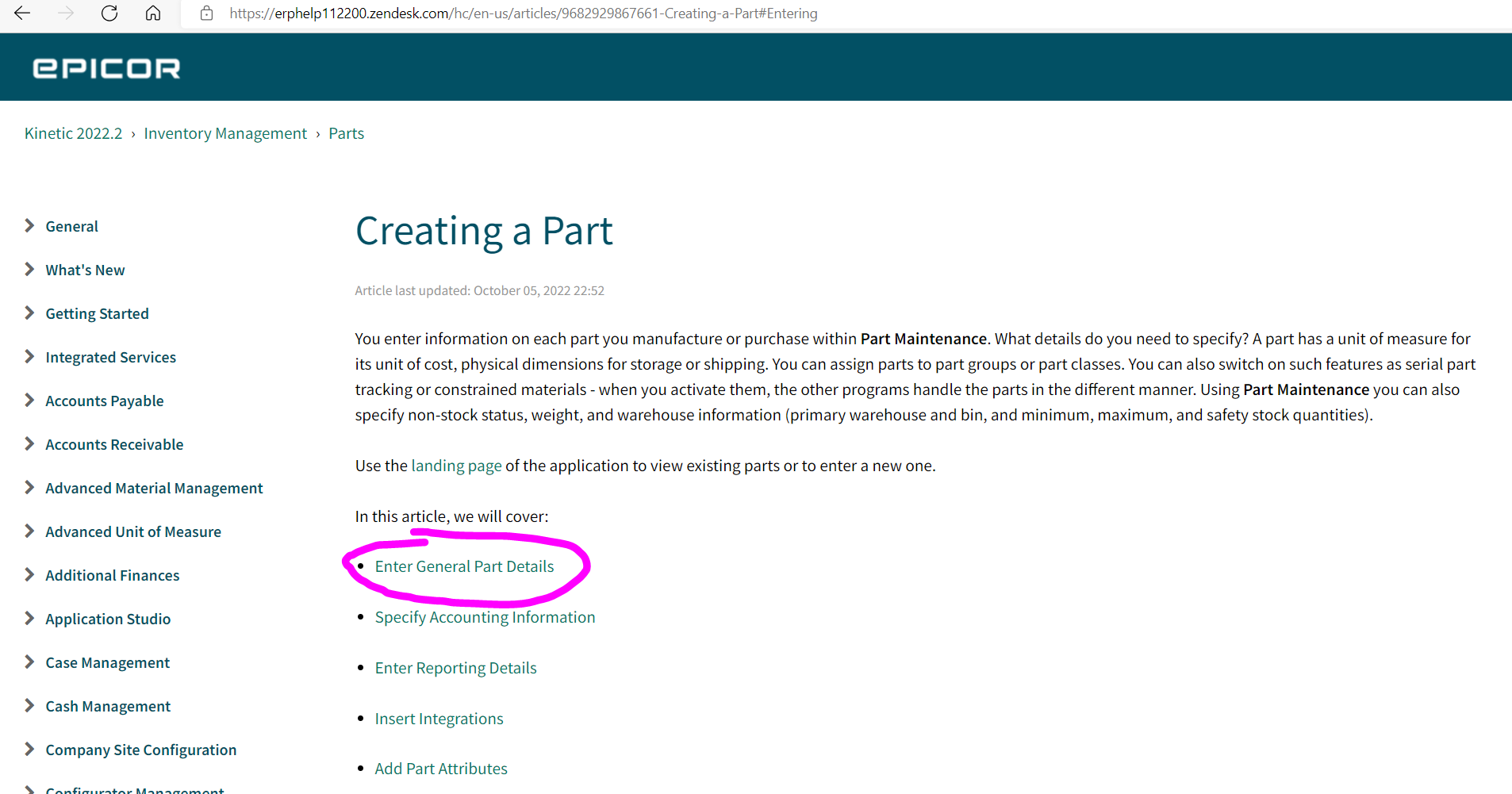Click the 'In this article, we will cover:' text
The image size is (1512, 794).
tap(451, 516)
